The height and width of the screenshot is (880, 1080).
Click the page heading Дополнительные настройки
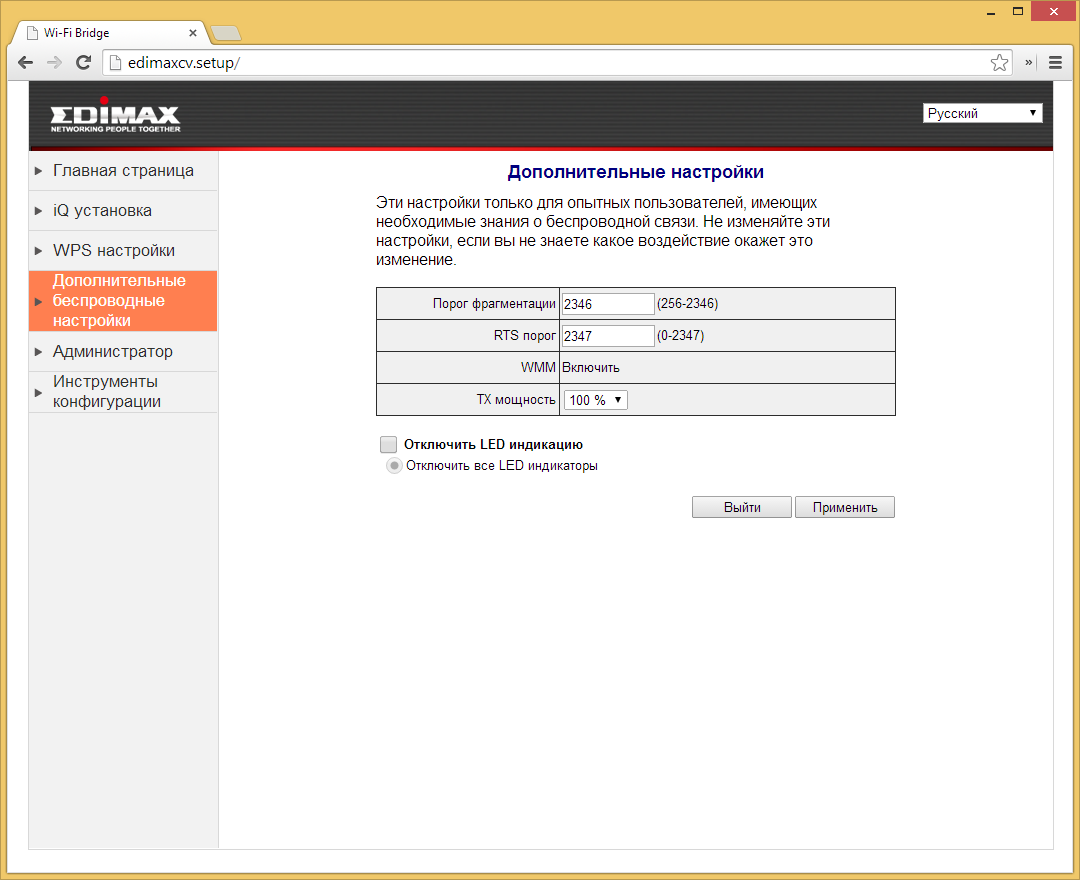pyautogui.click(x=636, y=172)
